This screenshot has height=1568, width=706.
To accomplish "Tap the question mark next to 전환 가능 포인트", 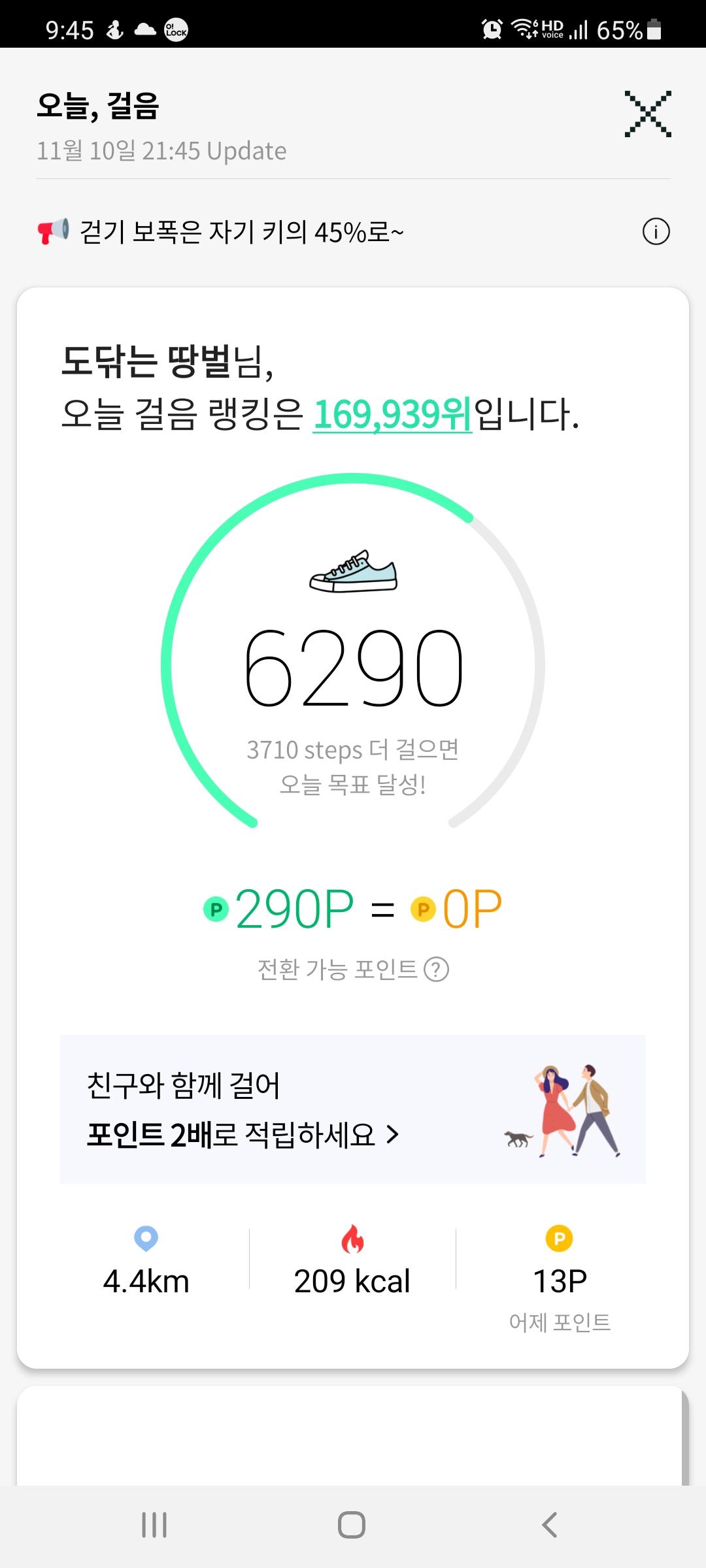I will [x=437, y=970].
